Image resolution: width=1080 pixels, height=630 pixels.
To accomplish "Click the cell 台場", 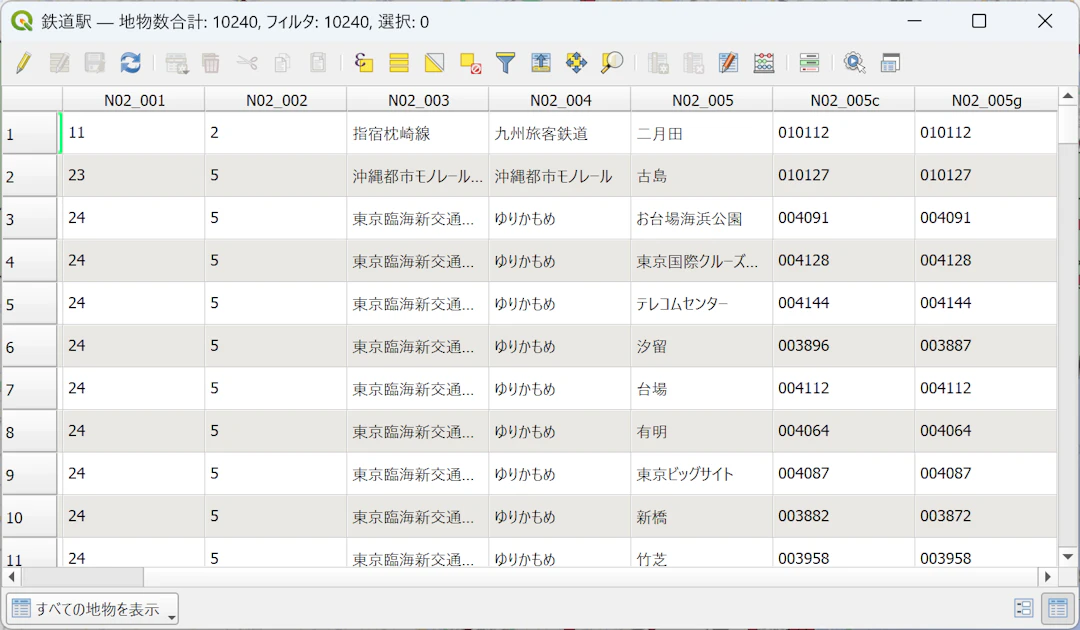I will pos(701,389).
